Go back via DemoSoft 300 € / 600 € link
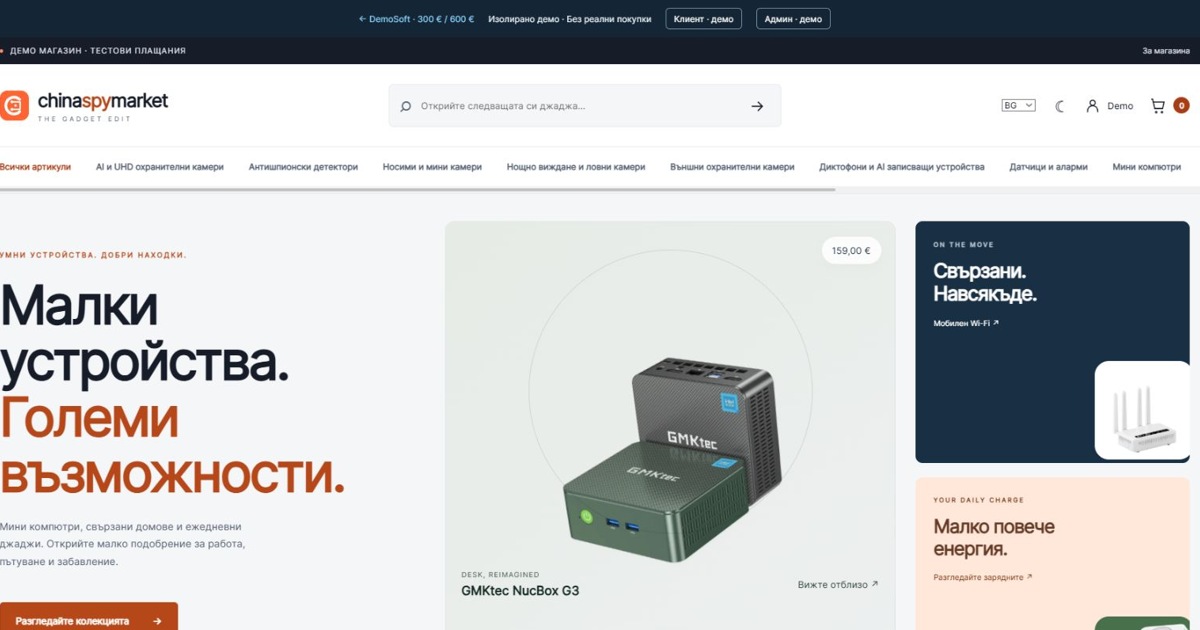This screenshot has height=630, width=1200. pos(416,19)
